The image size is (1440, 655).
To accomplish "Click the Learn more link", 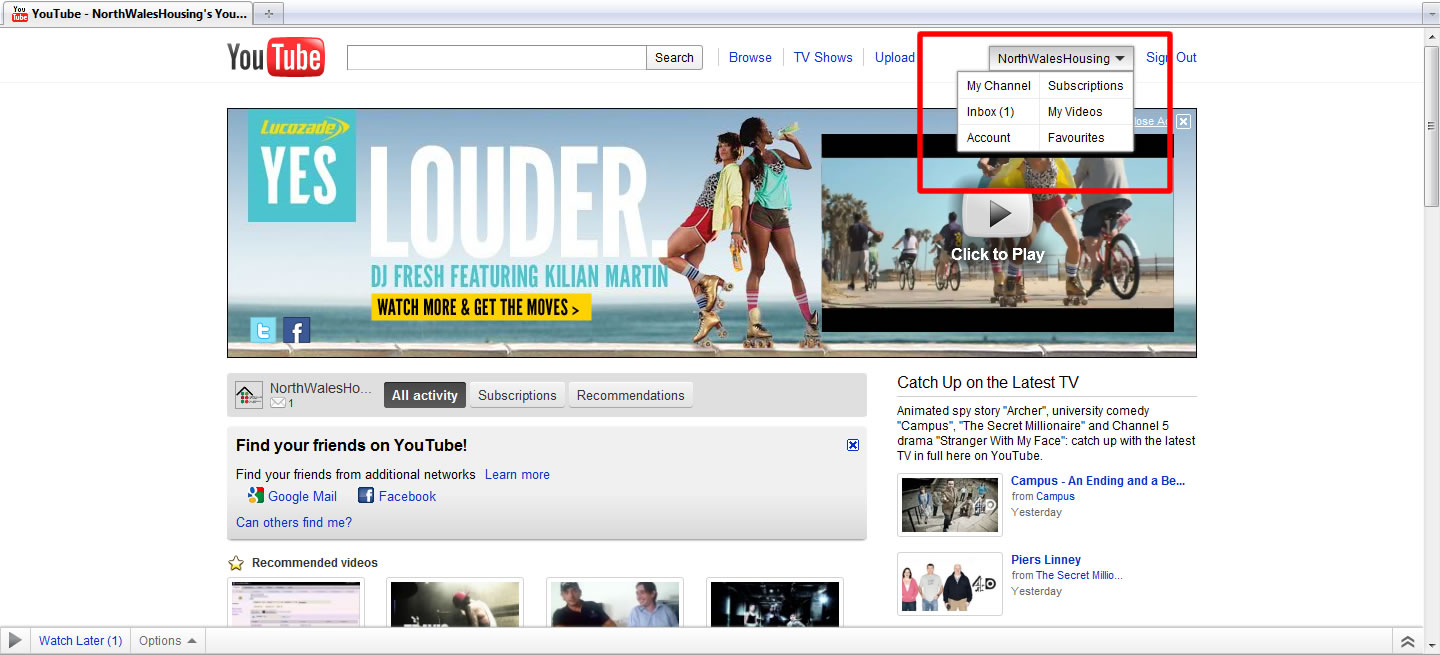I will [x=517, y=475].
